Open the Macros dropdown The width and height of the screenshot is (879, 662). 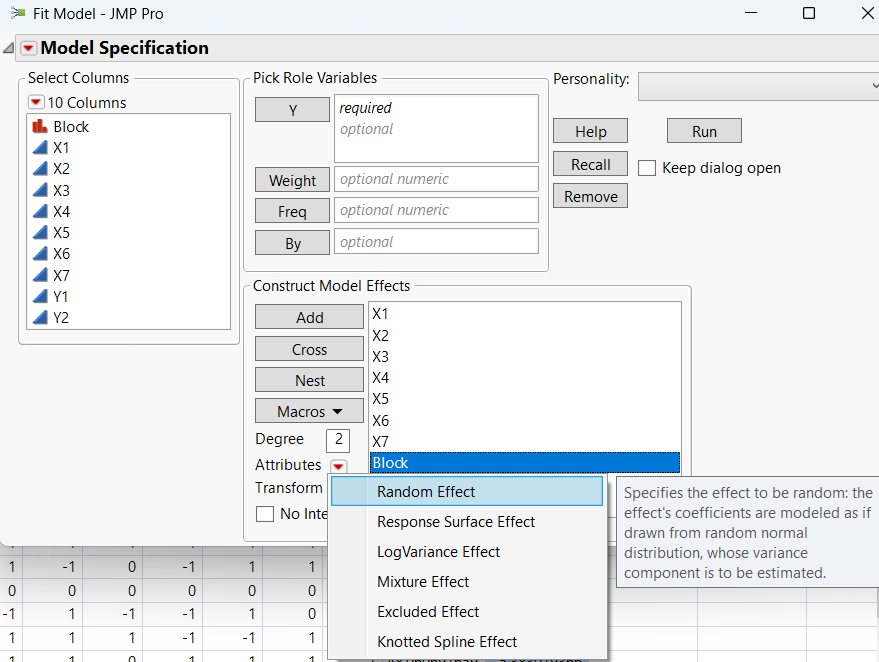pos(309,410)
